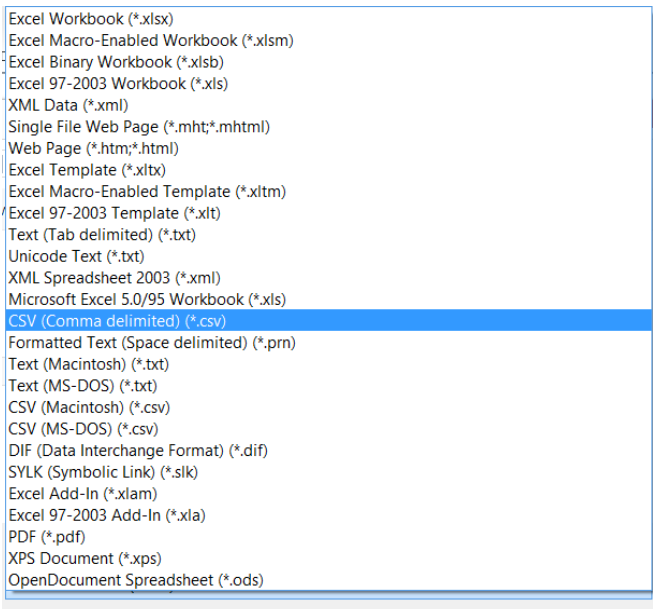
Task: Select XPS Document (*.xps)
Action: click(329, 558)
